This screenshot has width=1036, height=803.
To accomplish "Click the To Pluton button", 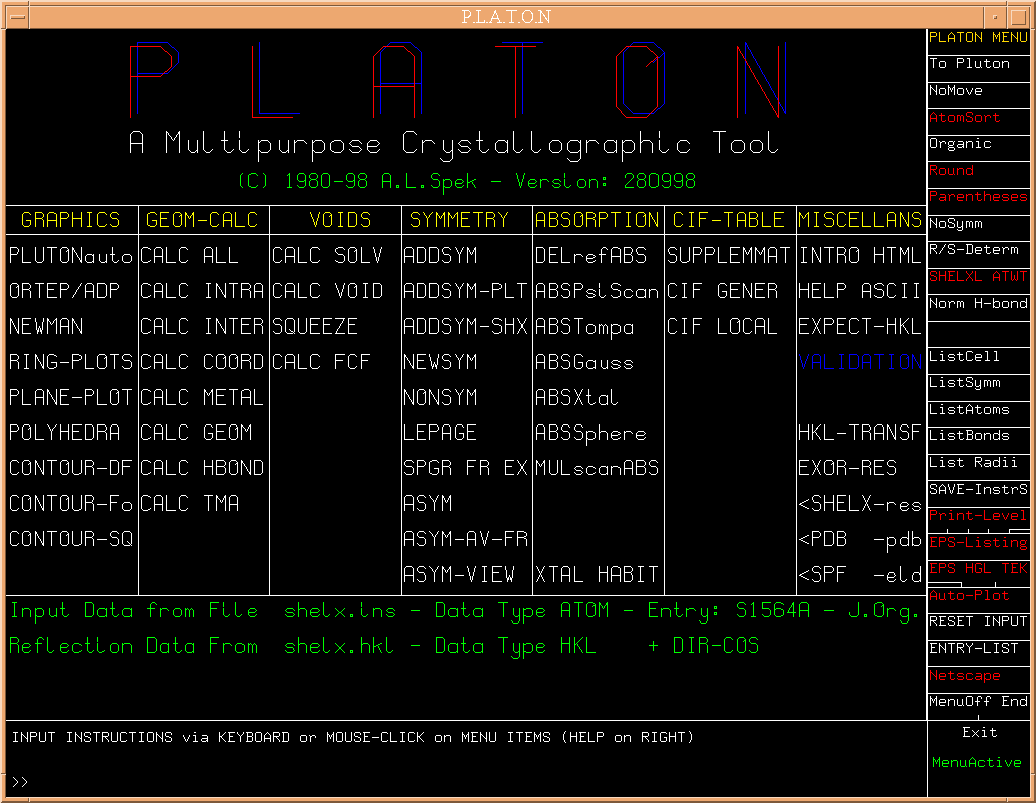I will click(x=969, y=63).
